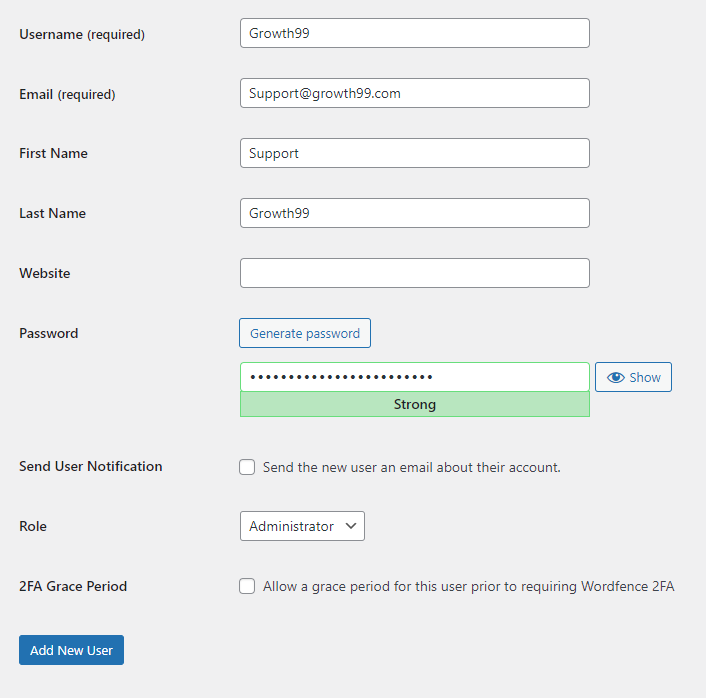Select the Last Name text field
The image size is (706, 698).
[414, 213]
